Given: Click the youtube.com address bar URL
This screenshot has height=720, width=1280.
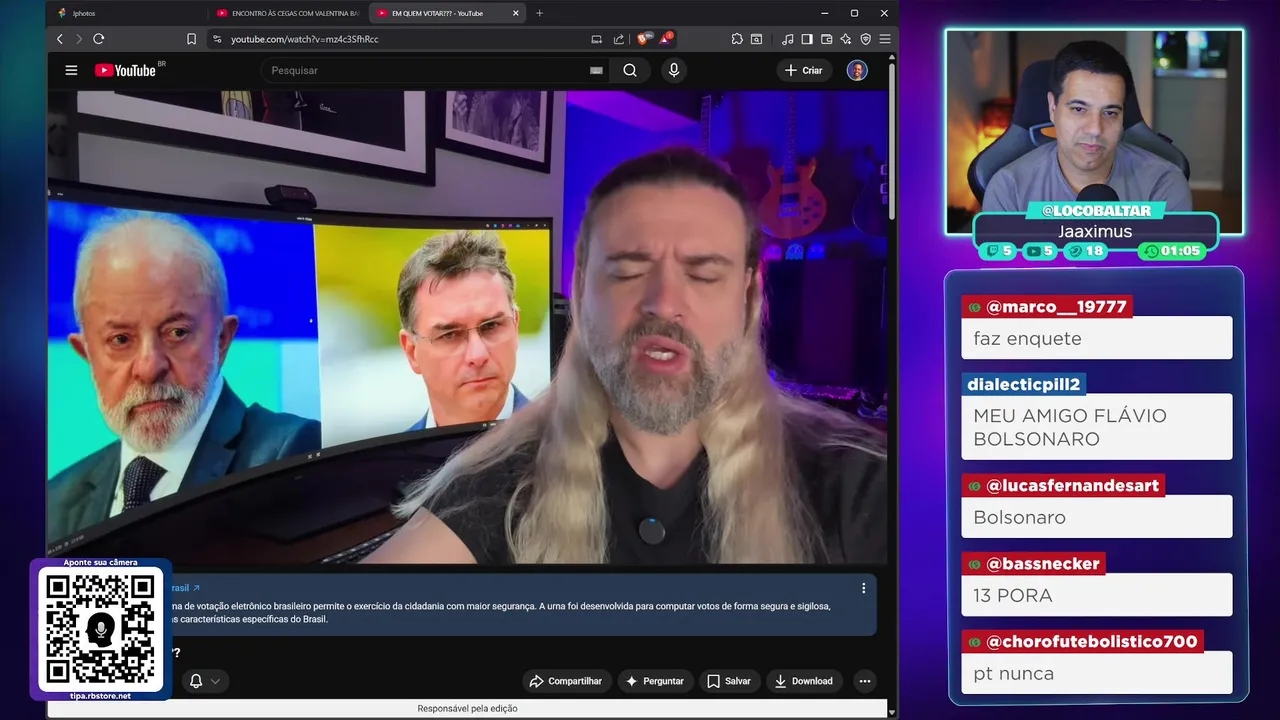Looking at the screenshot, I should [x=304, y=39].
